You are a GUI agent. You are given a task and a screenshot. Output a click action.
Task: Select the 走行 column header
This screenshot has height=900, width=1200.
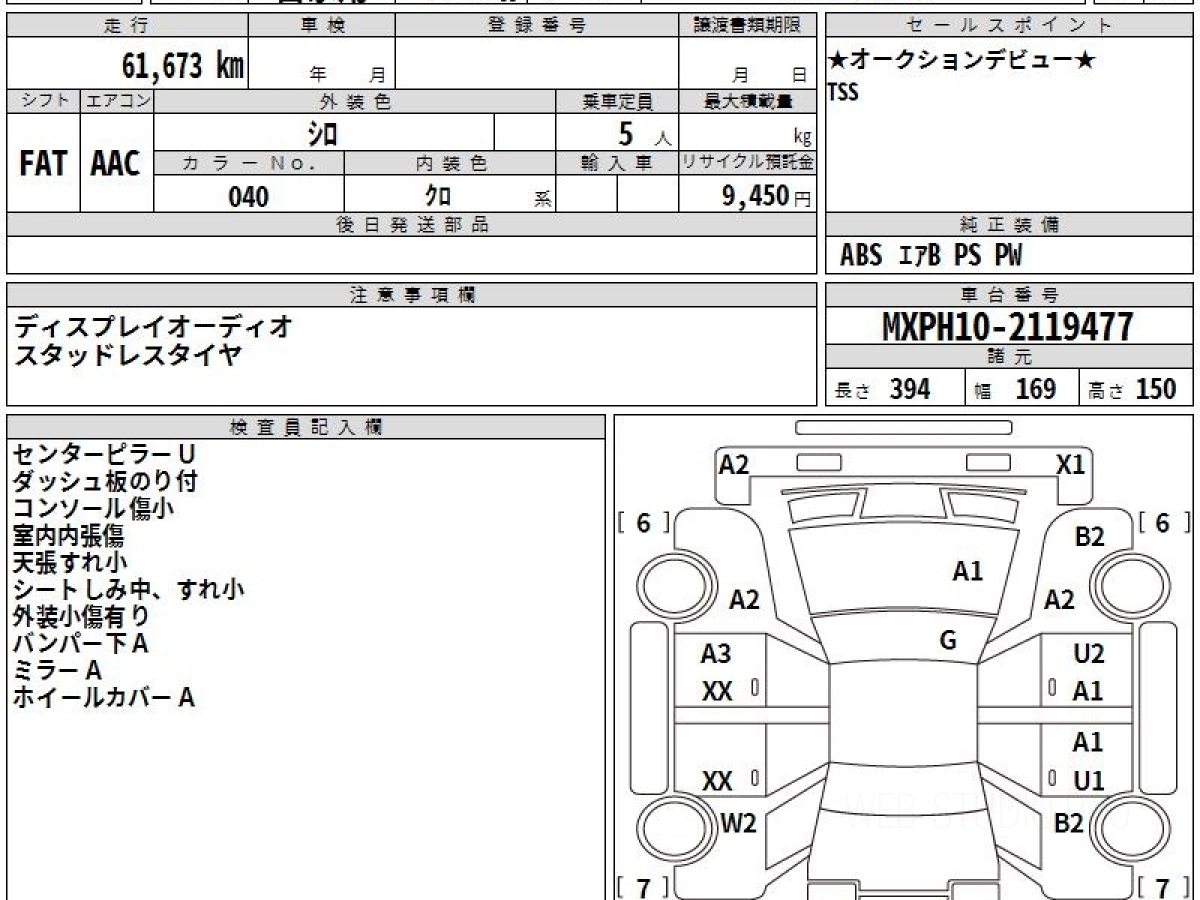pyautogui.click(x=126, y=26)
